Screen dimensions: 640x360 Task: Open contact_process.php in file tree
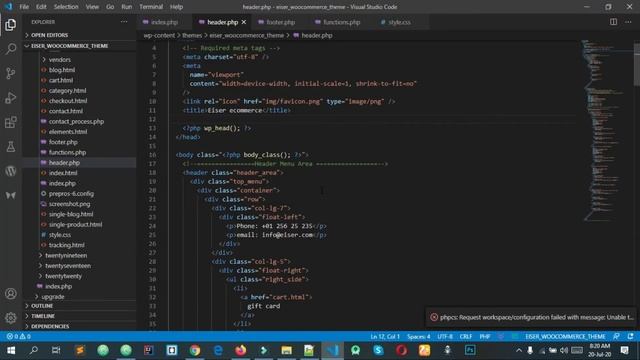coord(76,122)
